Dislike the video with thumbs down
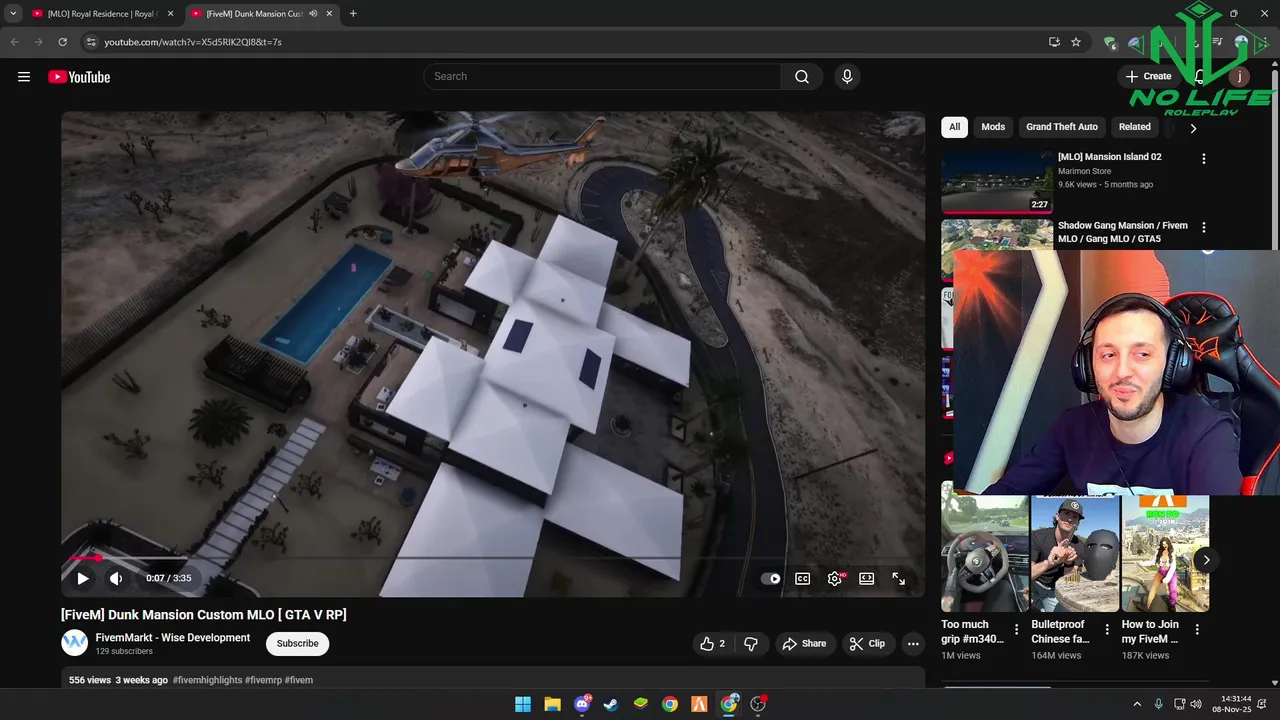Viewport: 1280px width, 720px height. pos(751,644)
